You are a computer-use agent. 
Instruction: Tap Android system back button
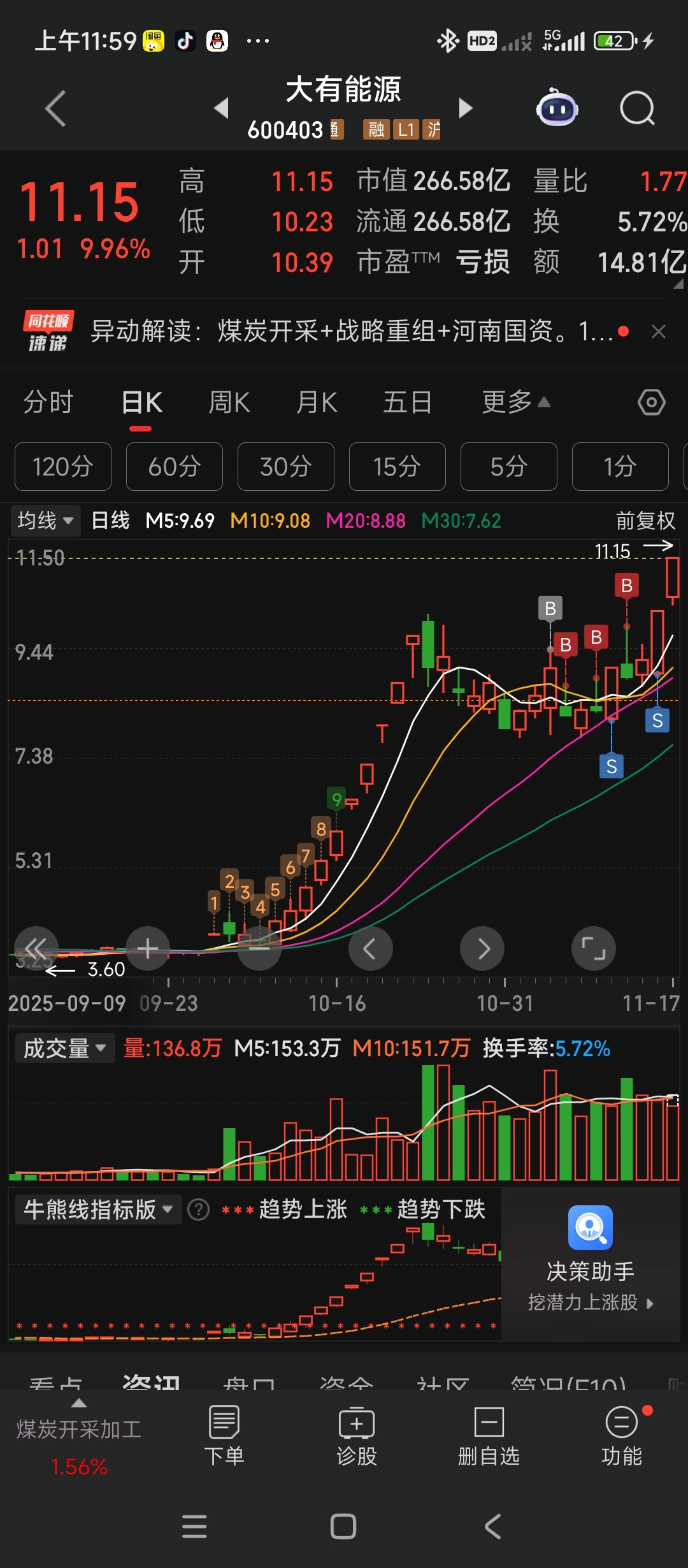(492, 1527)
